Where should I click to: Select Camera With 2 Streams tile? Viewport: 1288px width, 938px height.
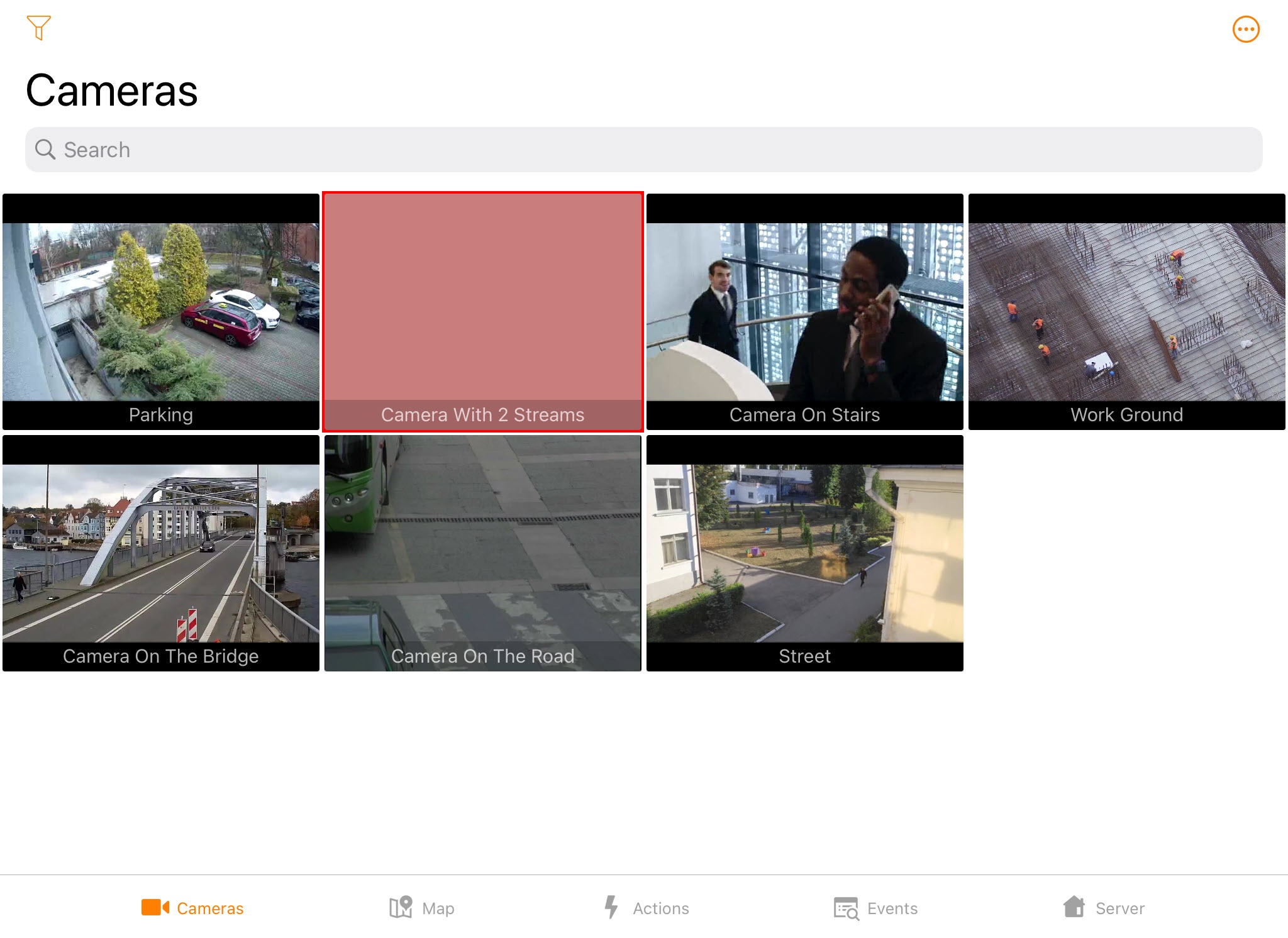[483, 312]
